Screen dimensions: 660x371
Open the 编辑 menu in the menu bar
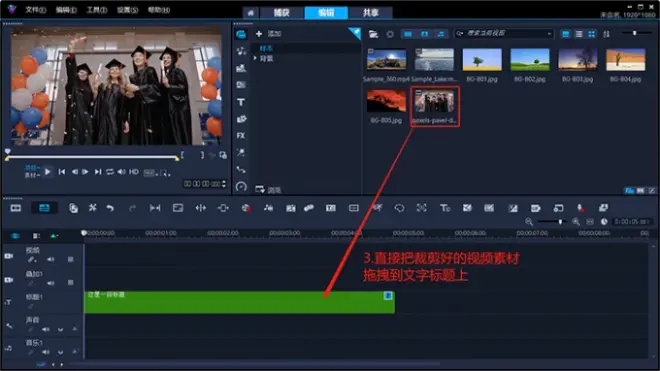tap(66, 10)
